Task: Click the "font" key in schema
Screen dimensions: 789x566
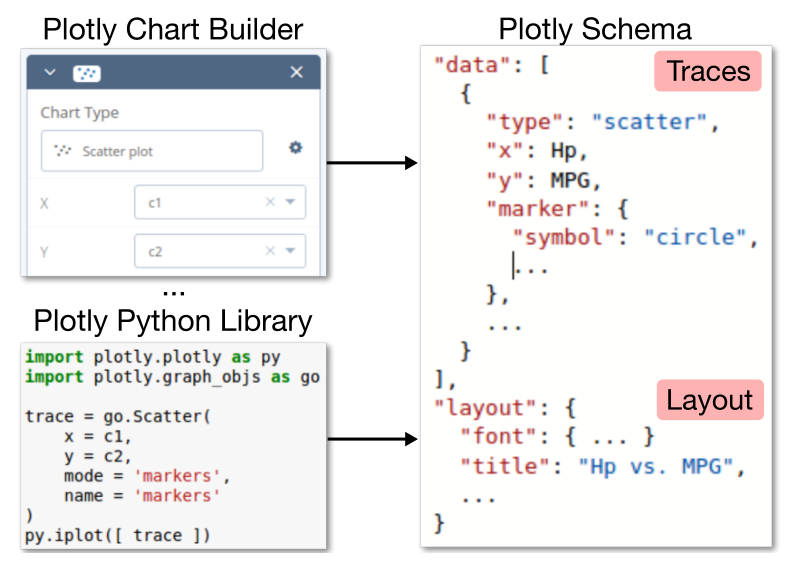Action: (x=499, y=437)
